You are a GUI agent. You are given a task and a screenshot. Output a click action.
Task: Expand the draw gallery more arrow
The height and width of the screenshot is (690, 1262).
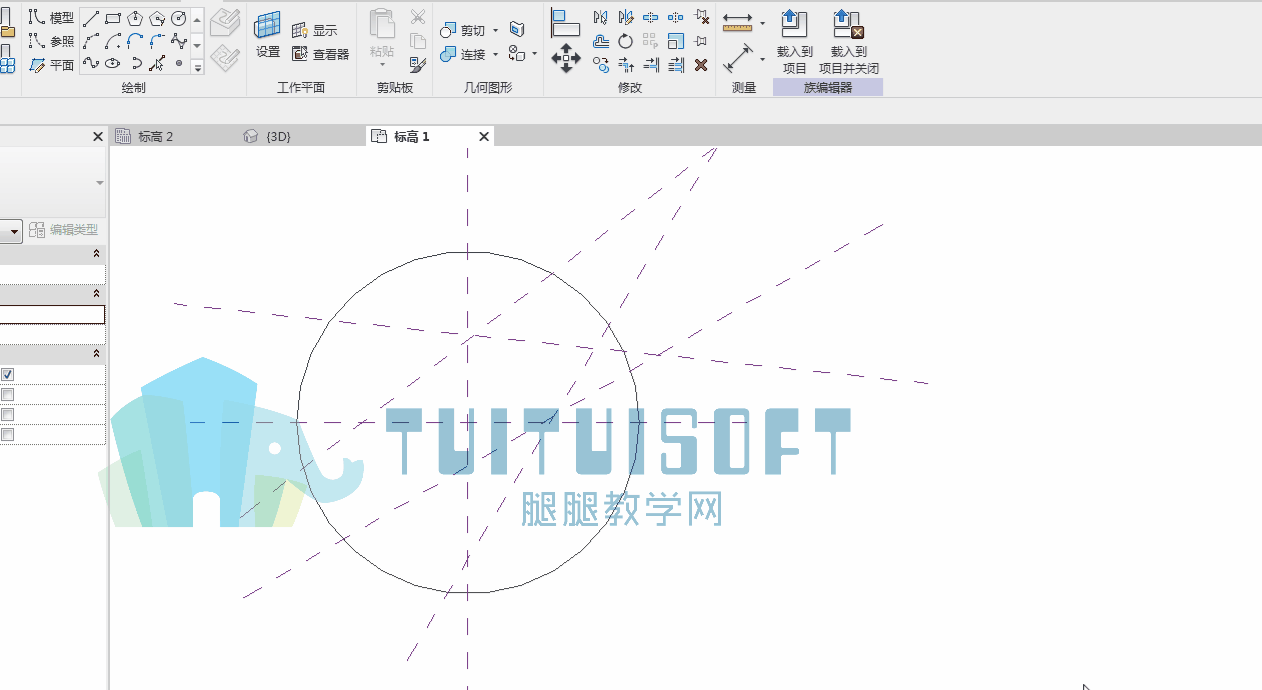pos(197,66)
